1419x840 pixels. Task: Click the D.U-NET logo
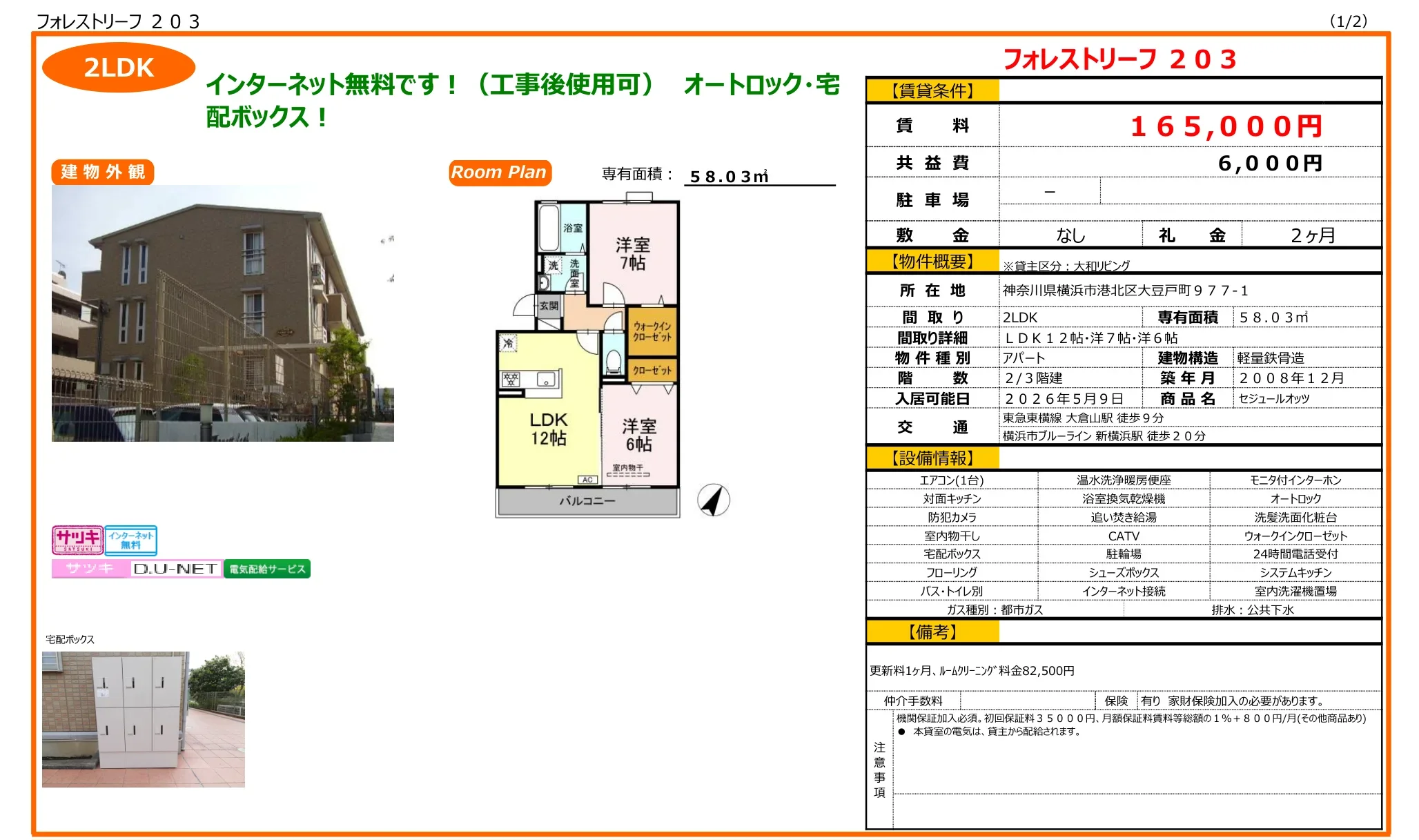174,569
